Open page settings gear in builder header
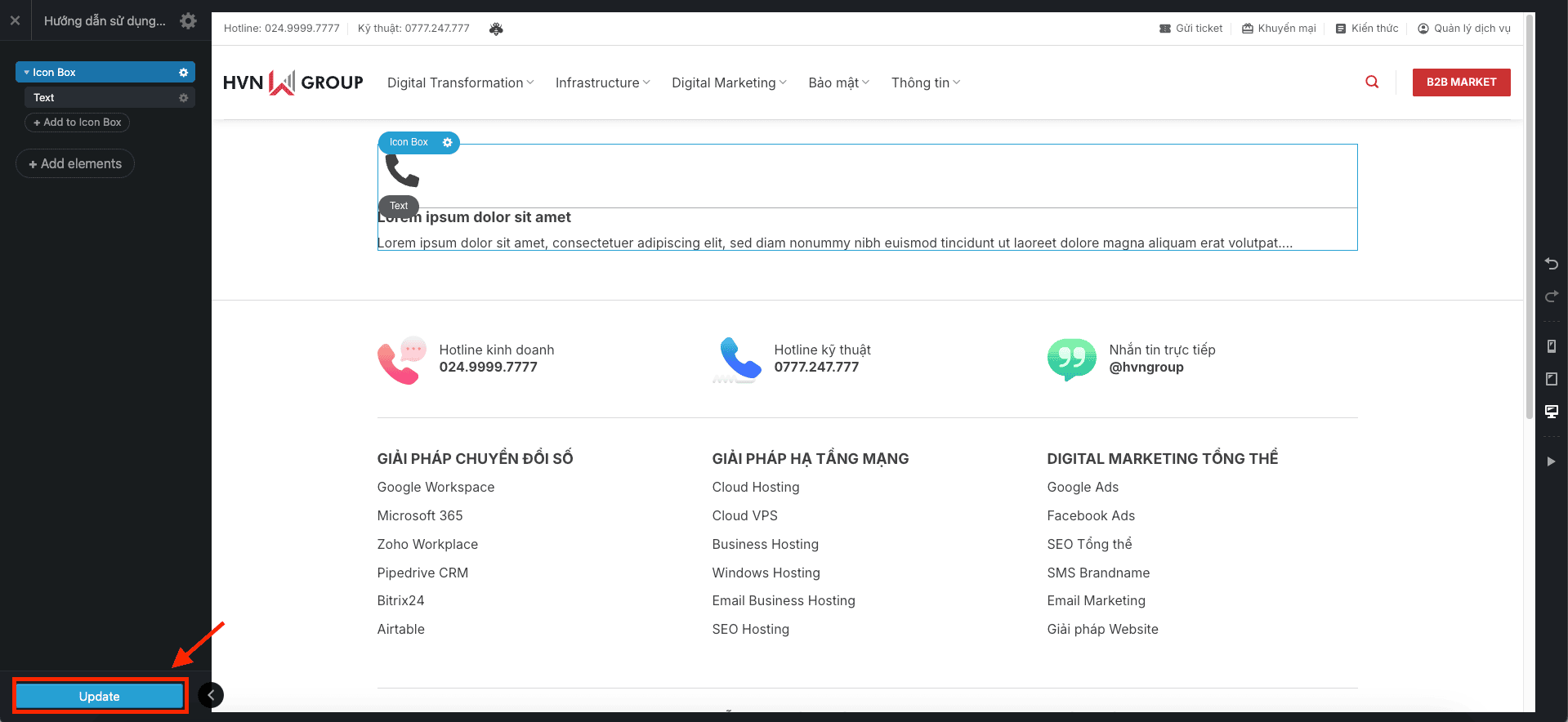This screenshot has width=1568, height=722. pos(188,21)
